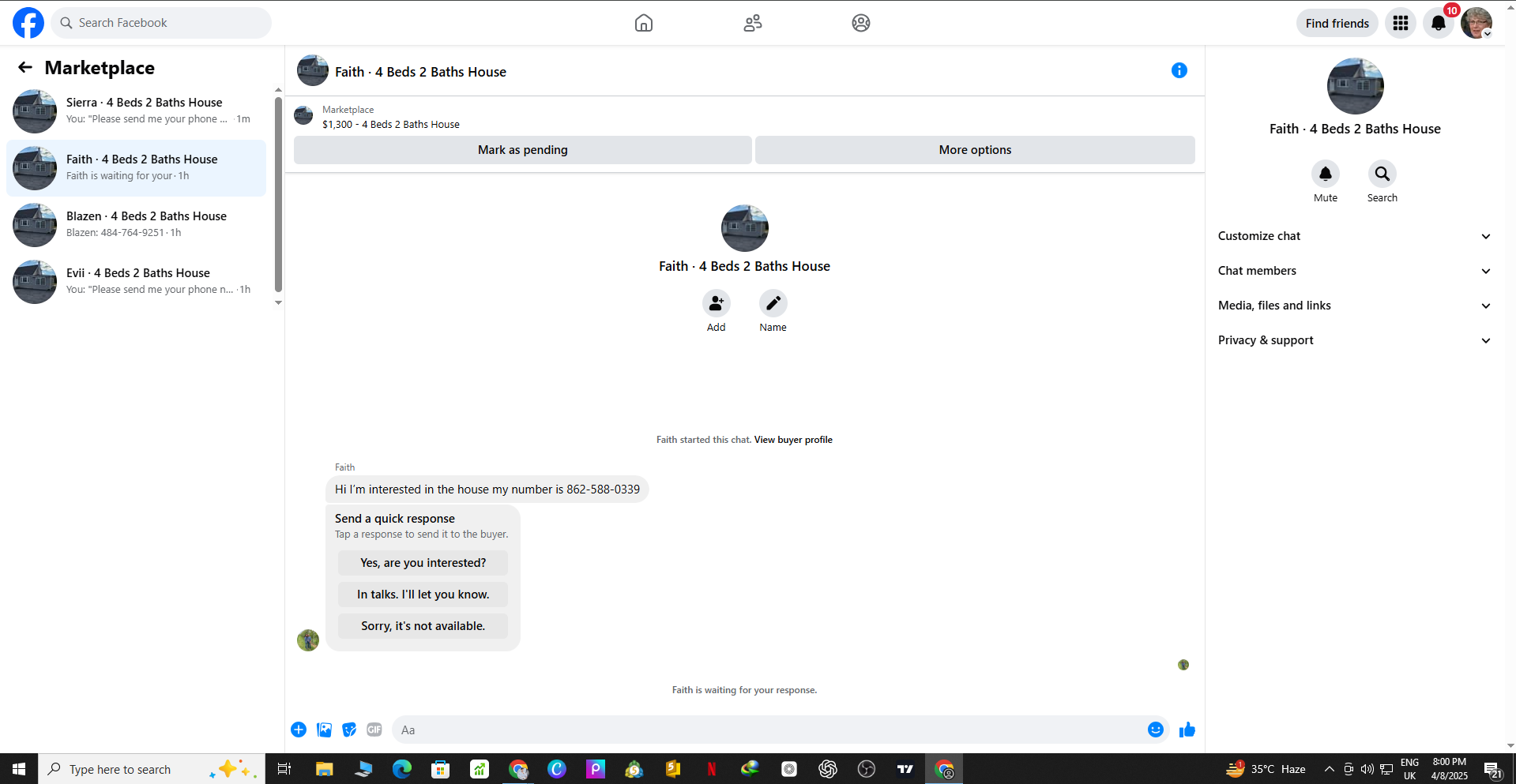The width and height of the screenshot is (1516, 784).
Task: Open the Groups icon in top navigation
Action: pyautogui.click(x=861, y=23)
